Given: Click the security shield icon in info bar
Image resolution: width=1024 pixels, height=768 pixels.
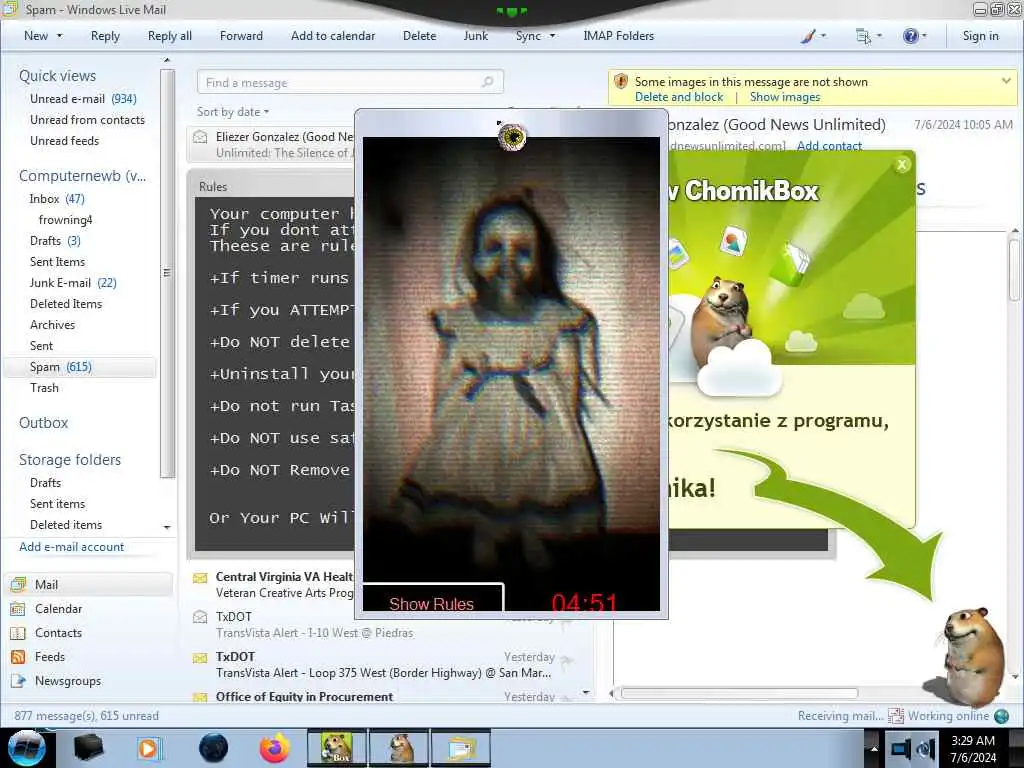Looking at the screenshot, I should click(621, 82).
